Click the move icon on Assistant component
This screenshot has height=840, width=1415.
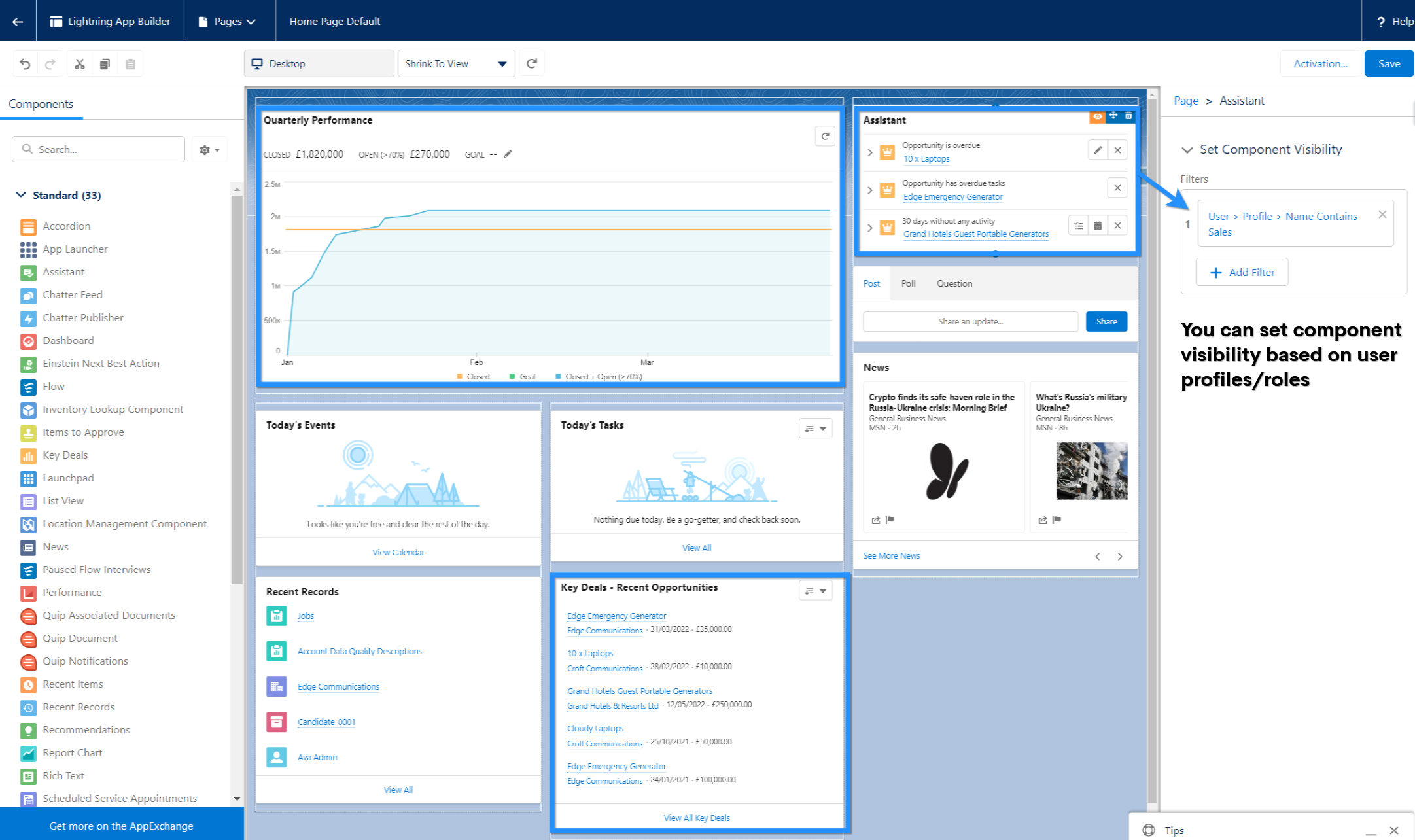1113,116
